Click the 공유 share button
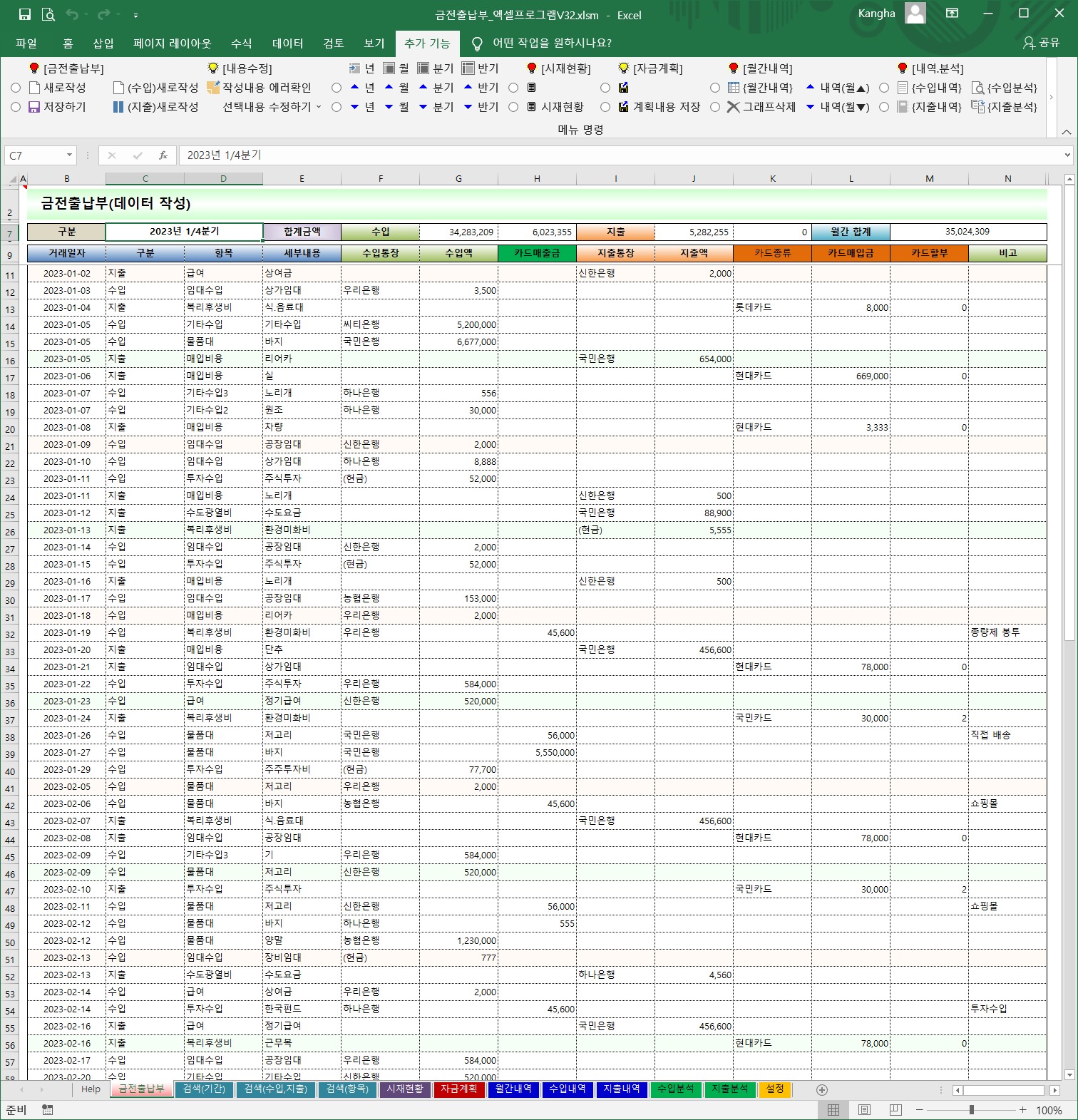The width and height of the screenshot is (1078, 1120). pyautogui.click(x=1042, y=43)
